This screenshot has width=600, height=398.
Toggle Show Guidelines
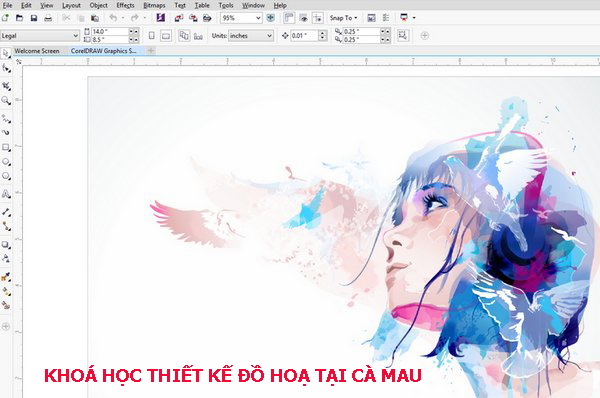pyautogui.click(x=318, y=18)
